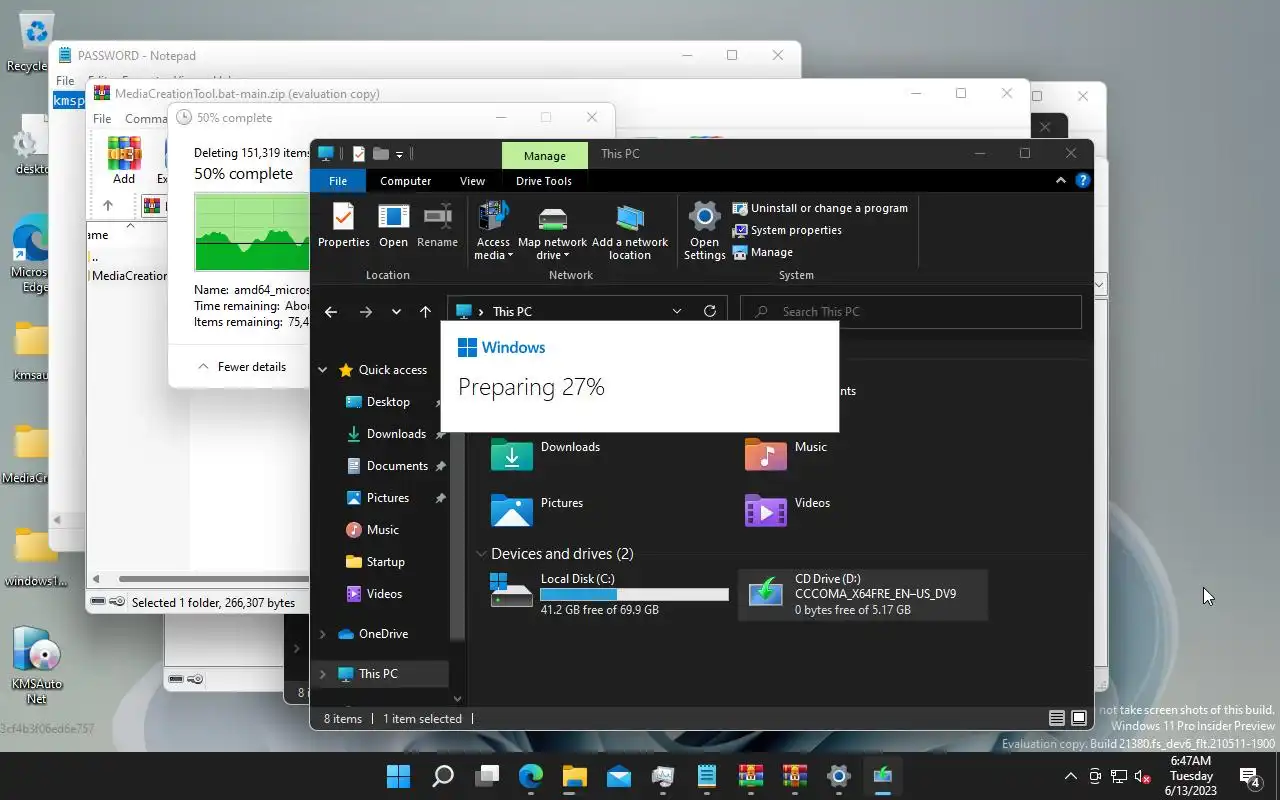Open the Access media dropdown
The width and height of the screenshot is (1280, 800).
point(493,232)
